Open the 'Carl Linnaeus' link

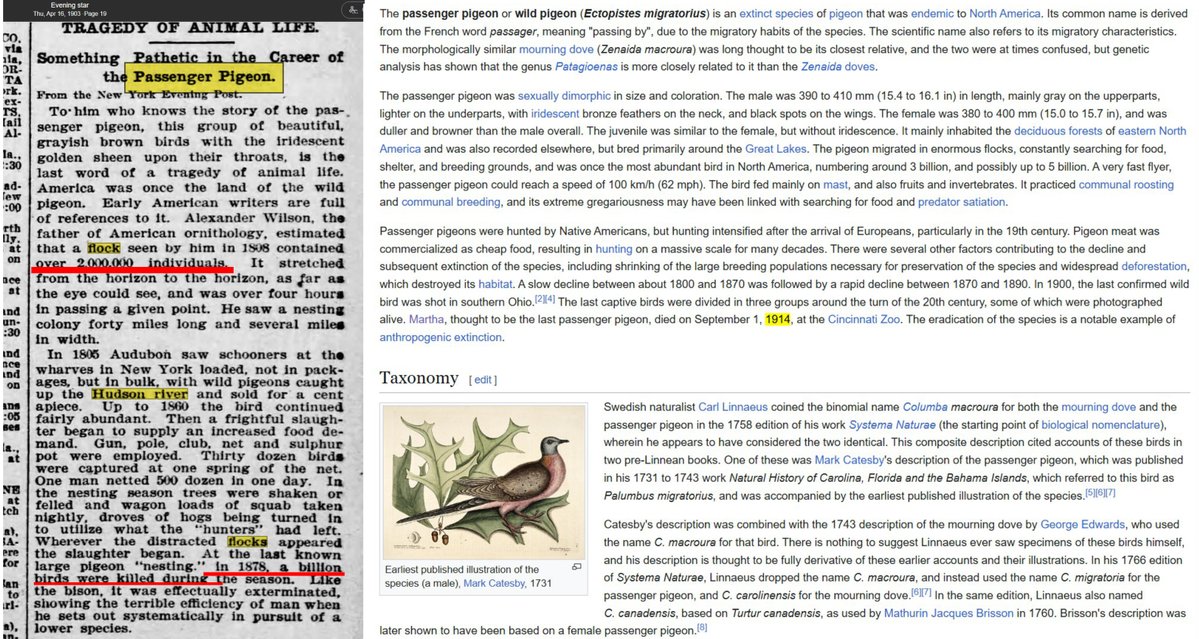coord(733,407)
